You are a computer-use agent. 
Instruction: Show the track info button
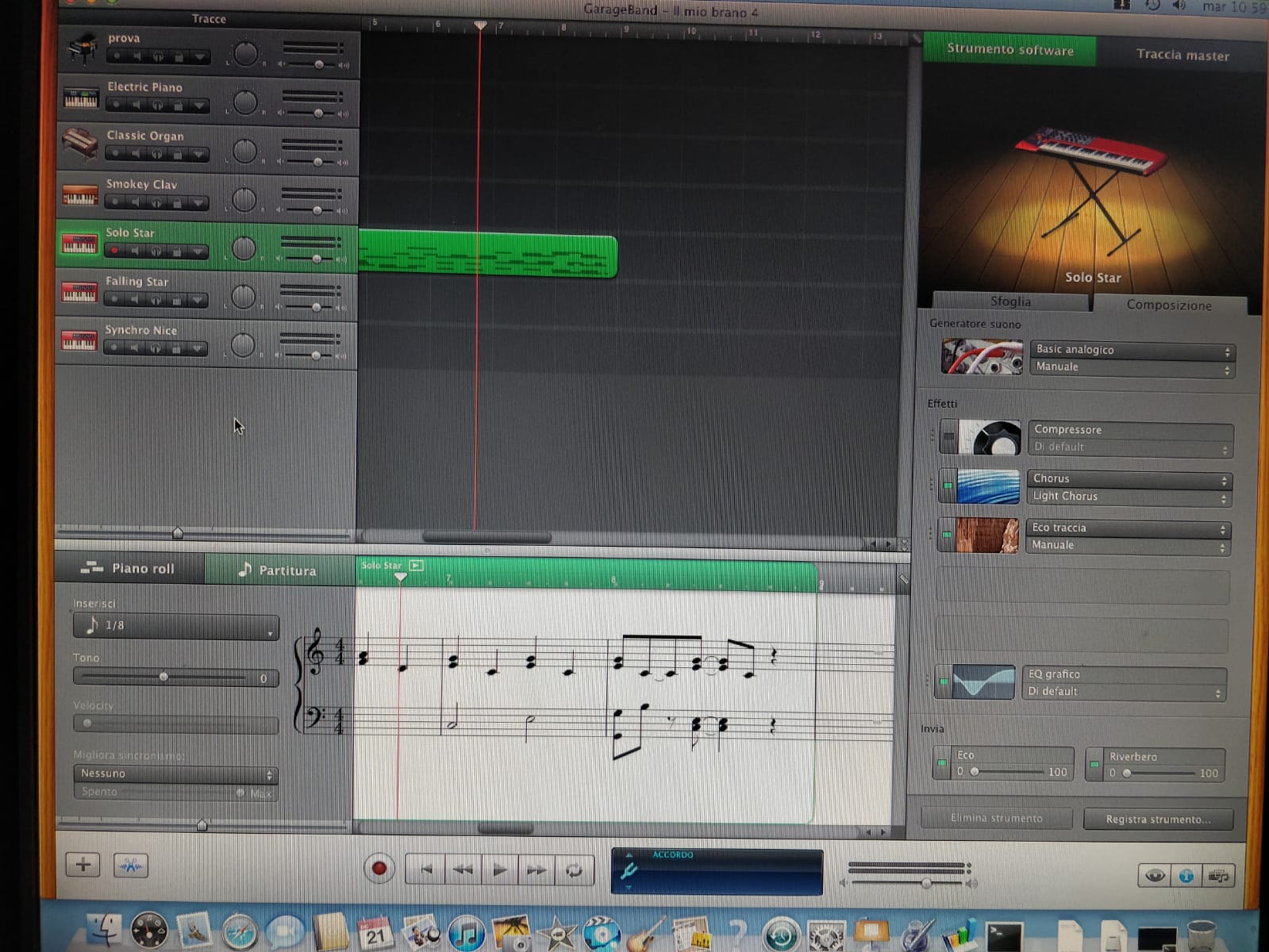coord(1186,876)
